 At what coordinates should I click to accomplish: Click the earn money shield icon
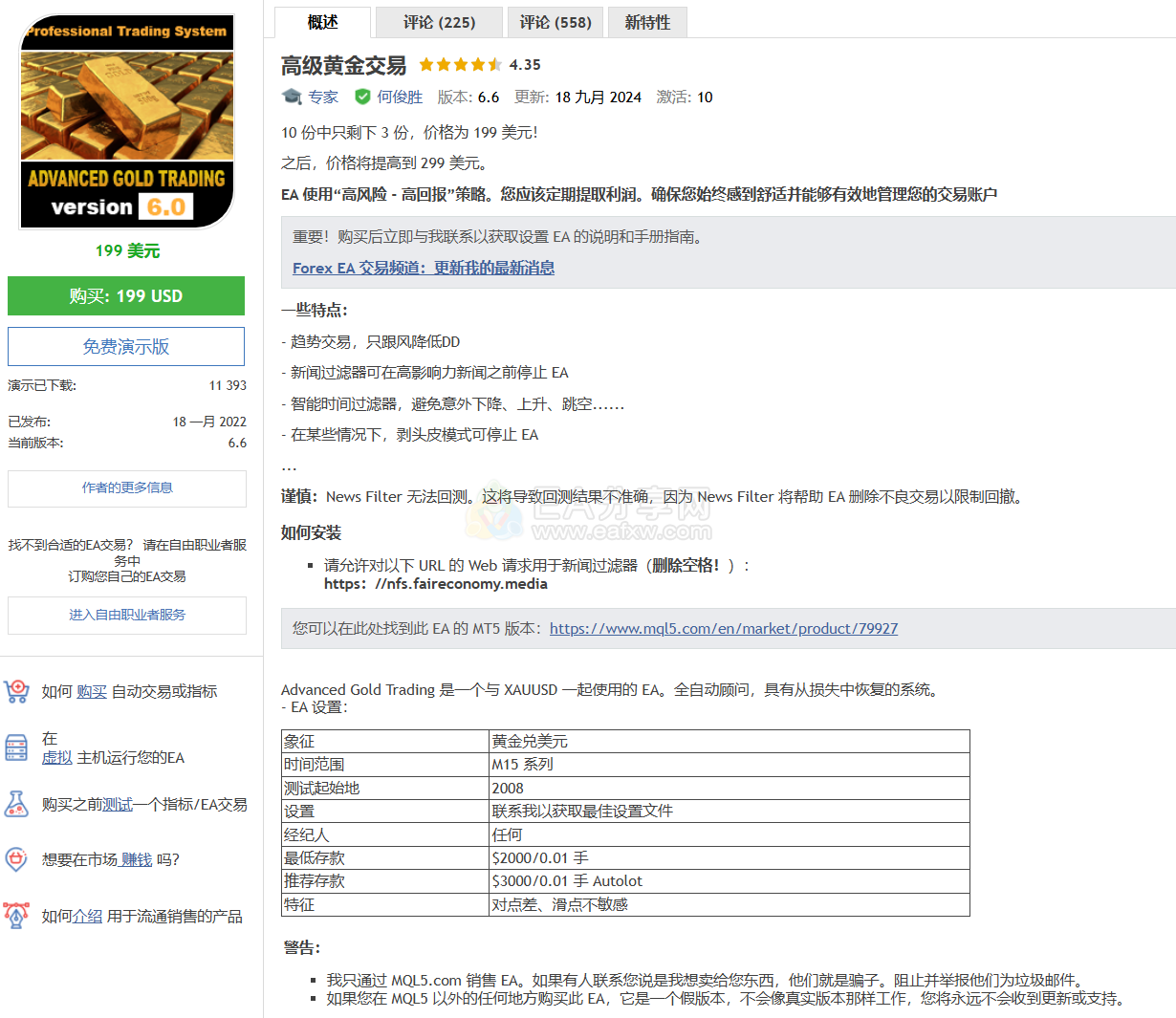click(x=17, y=859)
